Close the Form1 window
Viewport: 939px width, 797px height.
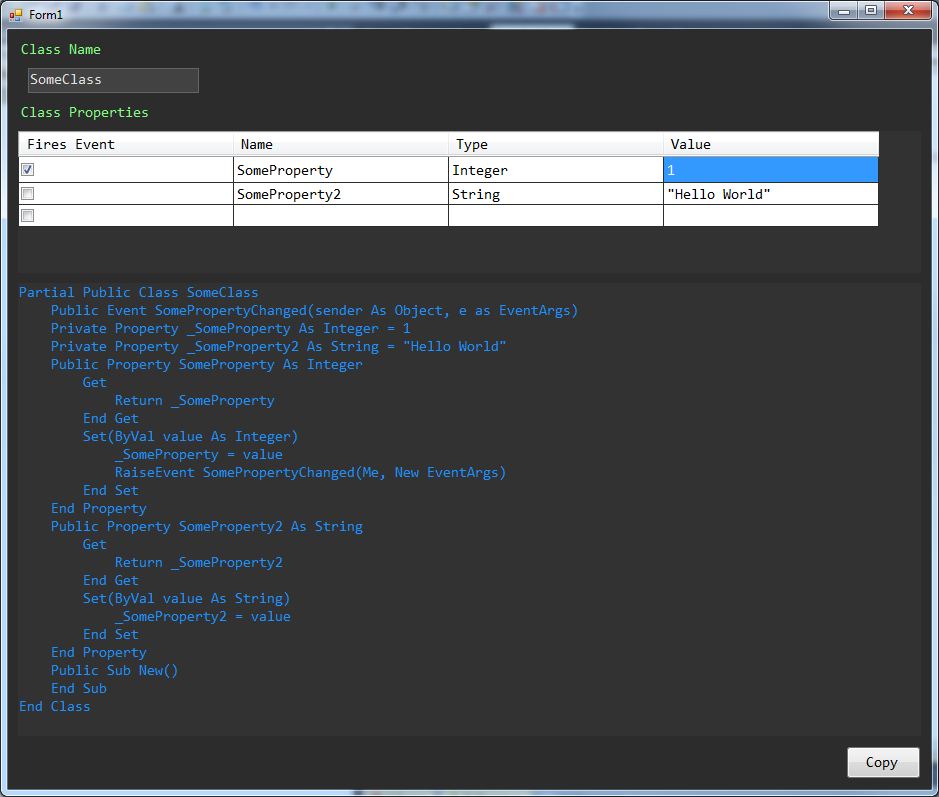[x=908, y=11]
